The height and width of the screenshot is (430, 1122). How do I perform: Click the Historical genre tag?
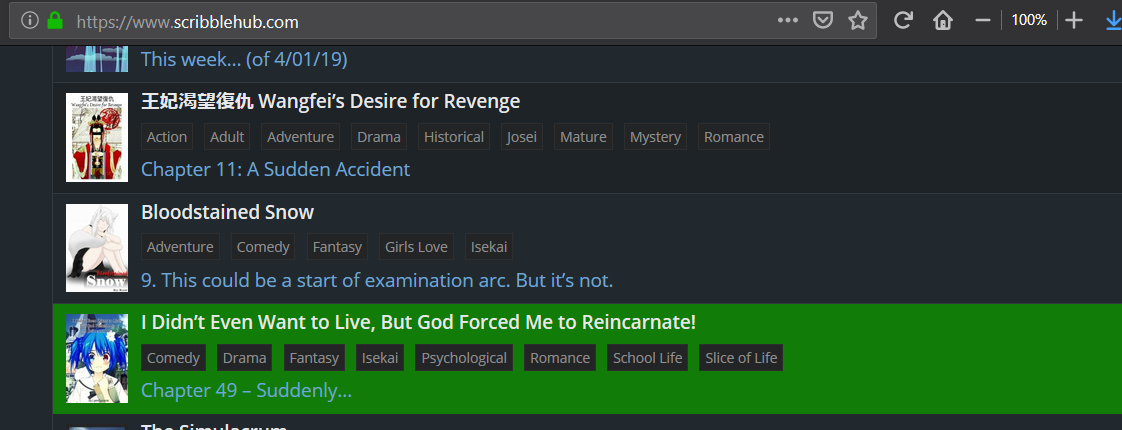(453, 137)
